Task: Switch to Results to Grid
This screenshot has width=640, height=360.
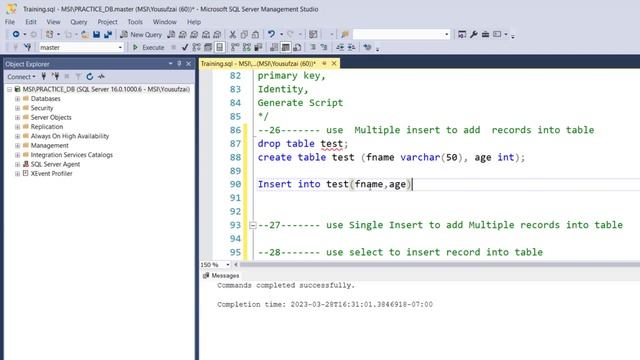Action: pos(286,48)
